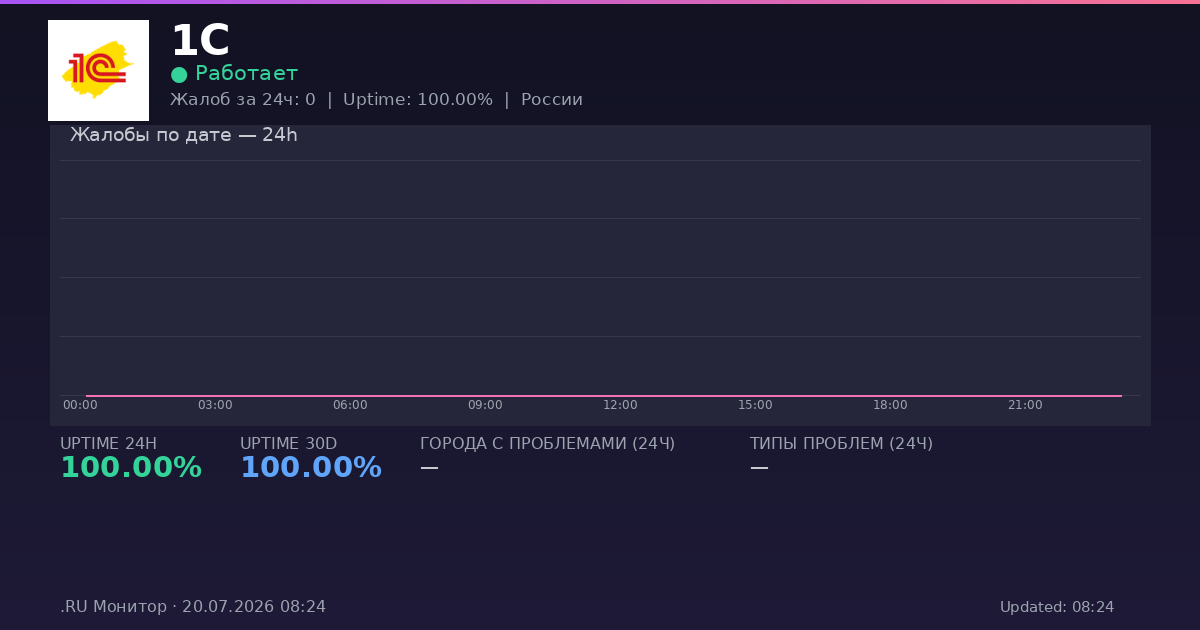This screenshot has height=630, width=1200.
Task: Click the .RU Монитор footer text
Action: [114, 607]
